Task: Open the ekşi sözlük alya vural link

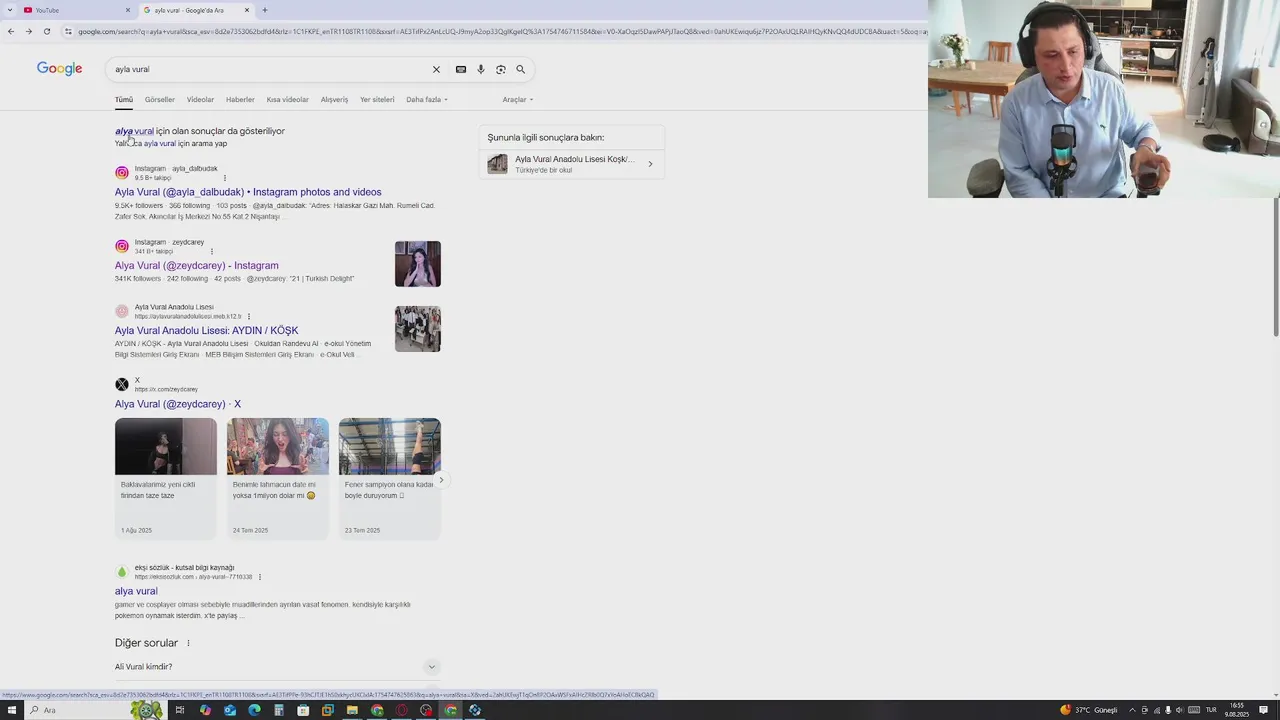Action: [136, 591]
